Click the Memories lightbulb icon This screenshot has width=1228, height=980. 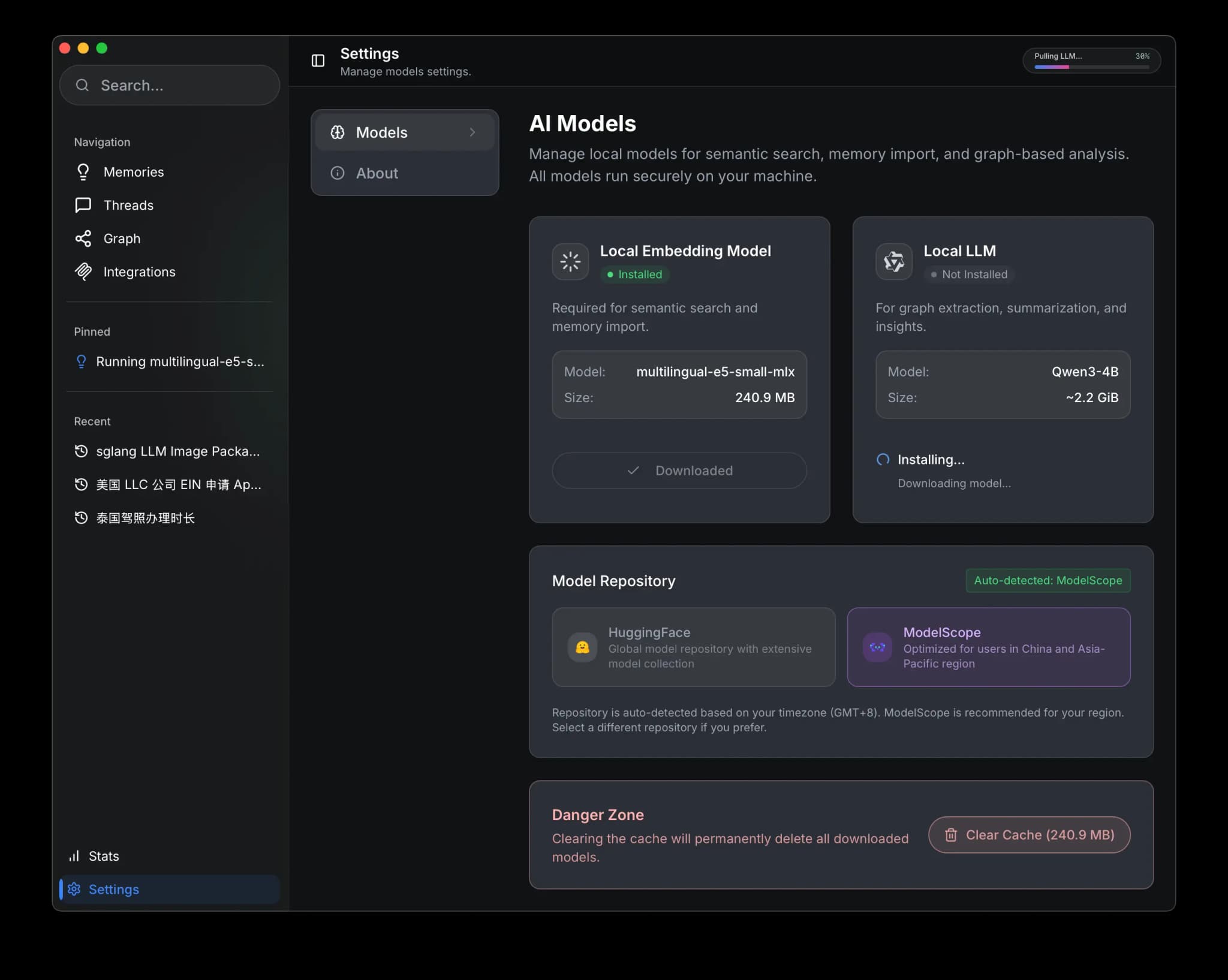(x=83, y=172)
